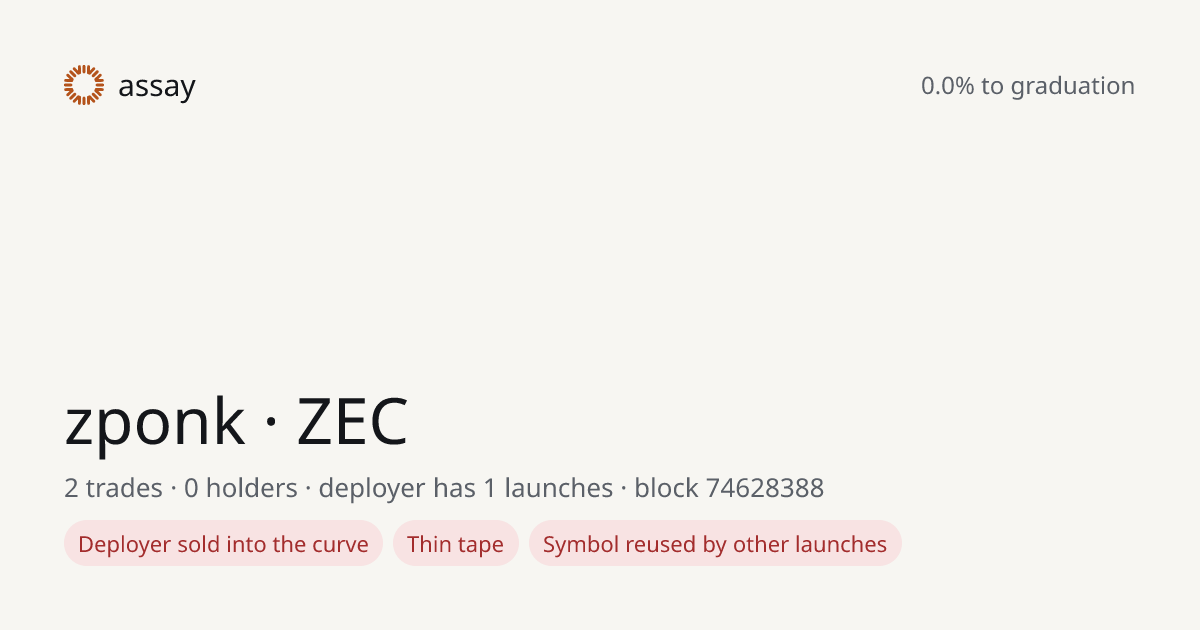Click the Deployer sold into the curve tag
Viewport: 1200px width, 630px height.
[x=223, y=544]
